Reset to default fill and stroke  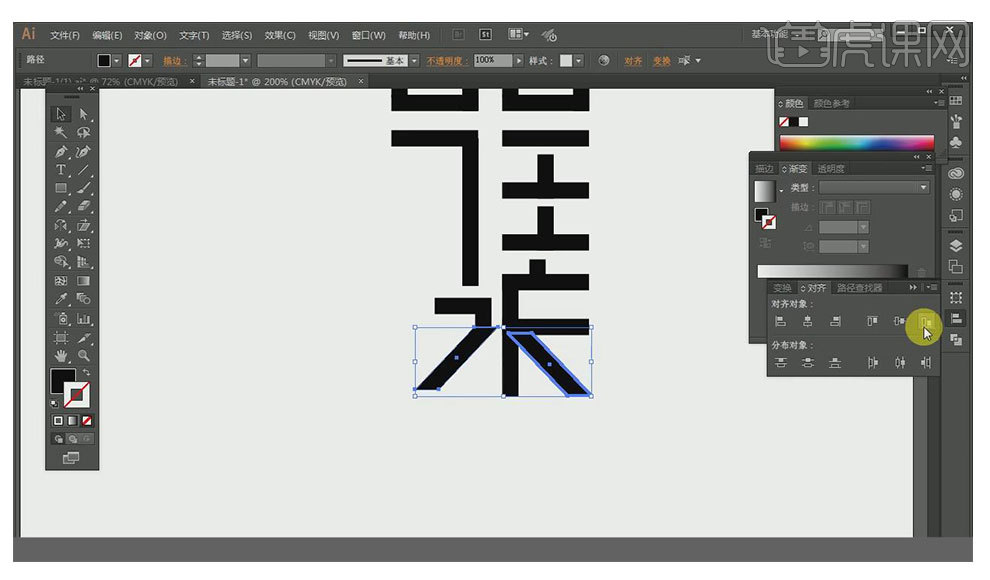coord(55,403)
